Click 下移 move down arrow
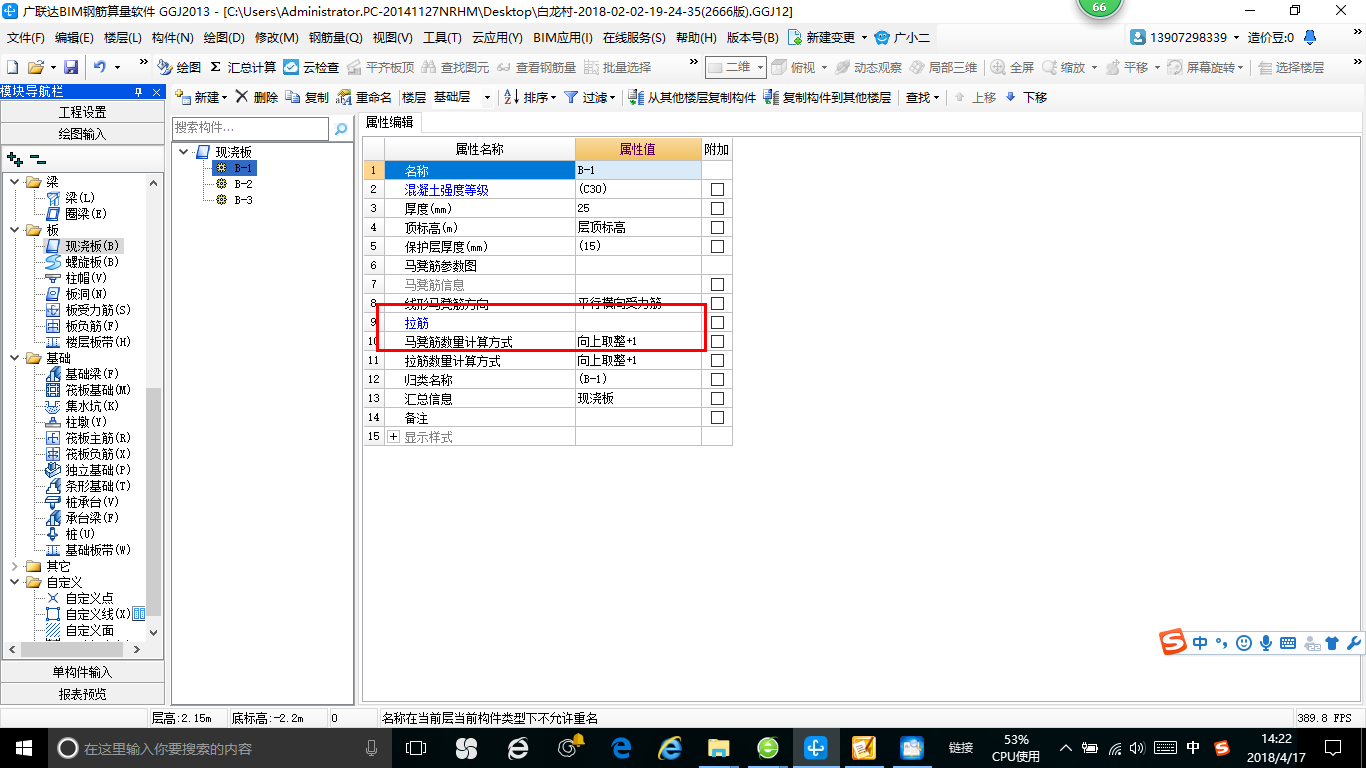This screenshot has width=1366, height=768. click(1026, 97)
